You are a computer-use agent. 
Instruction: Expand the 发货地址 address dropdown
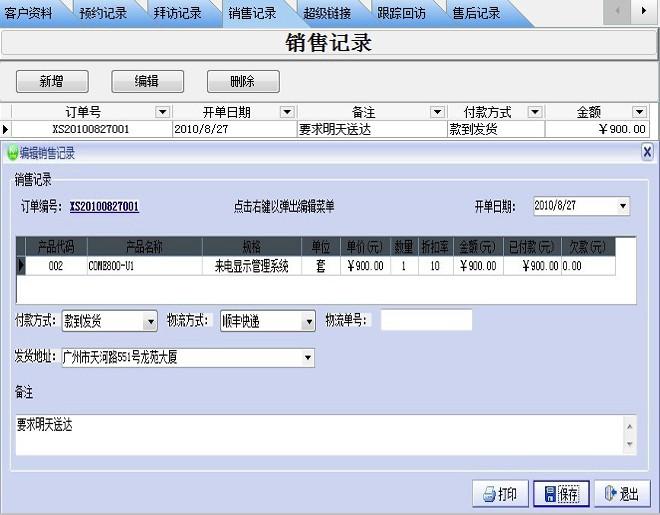tap(307, 357)
